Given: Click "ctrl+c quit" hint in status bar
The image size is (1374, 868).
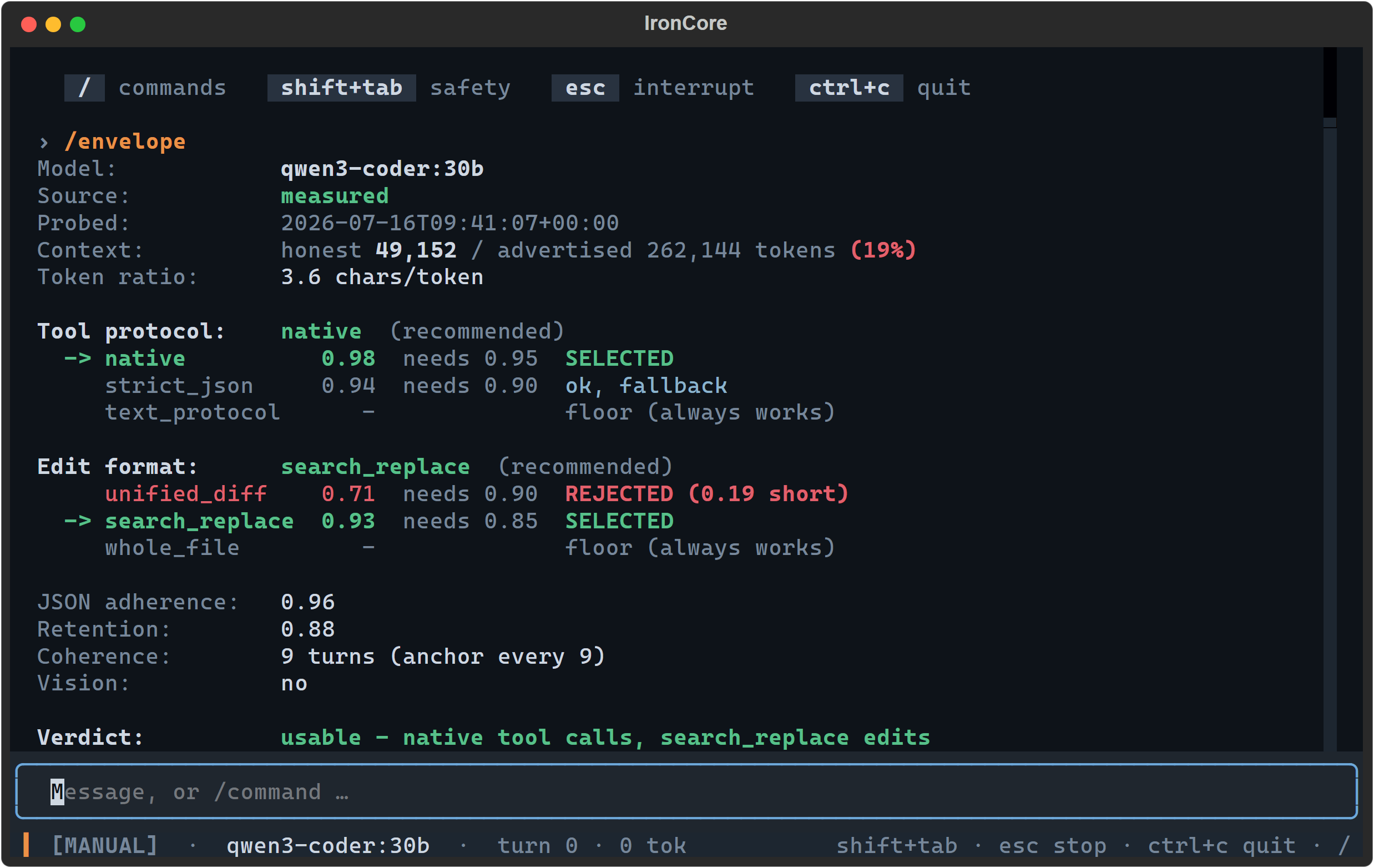Looking at the screenshot, I should (1221, 846).
